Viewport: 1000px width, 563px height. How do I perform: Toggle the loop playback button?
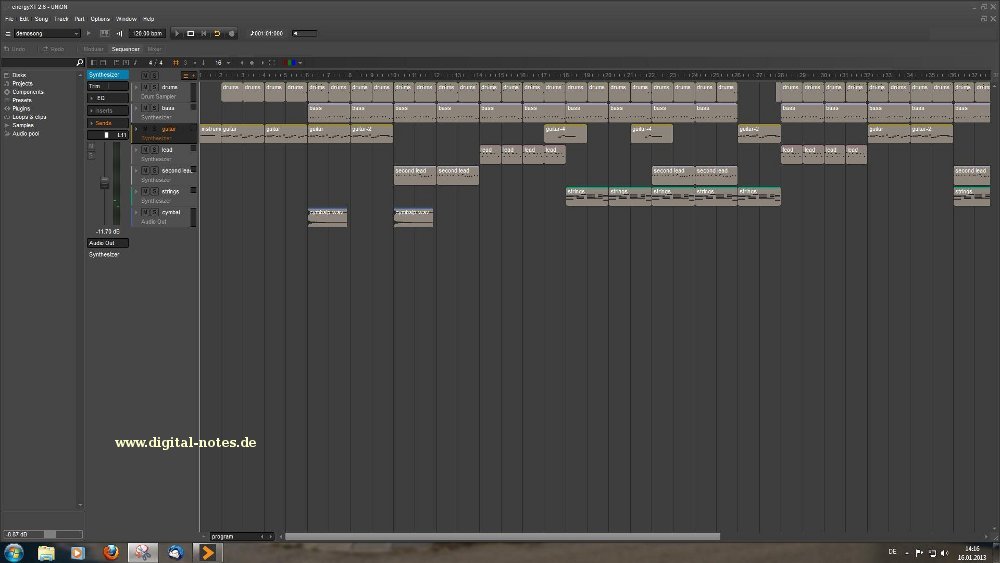[216, 33]
